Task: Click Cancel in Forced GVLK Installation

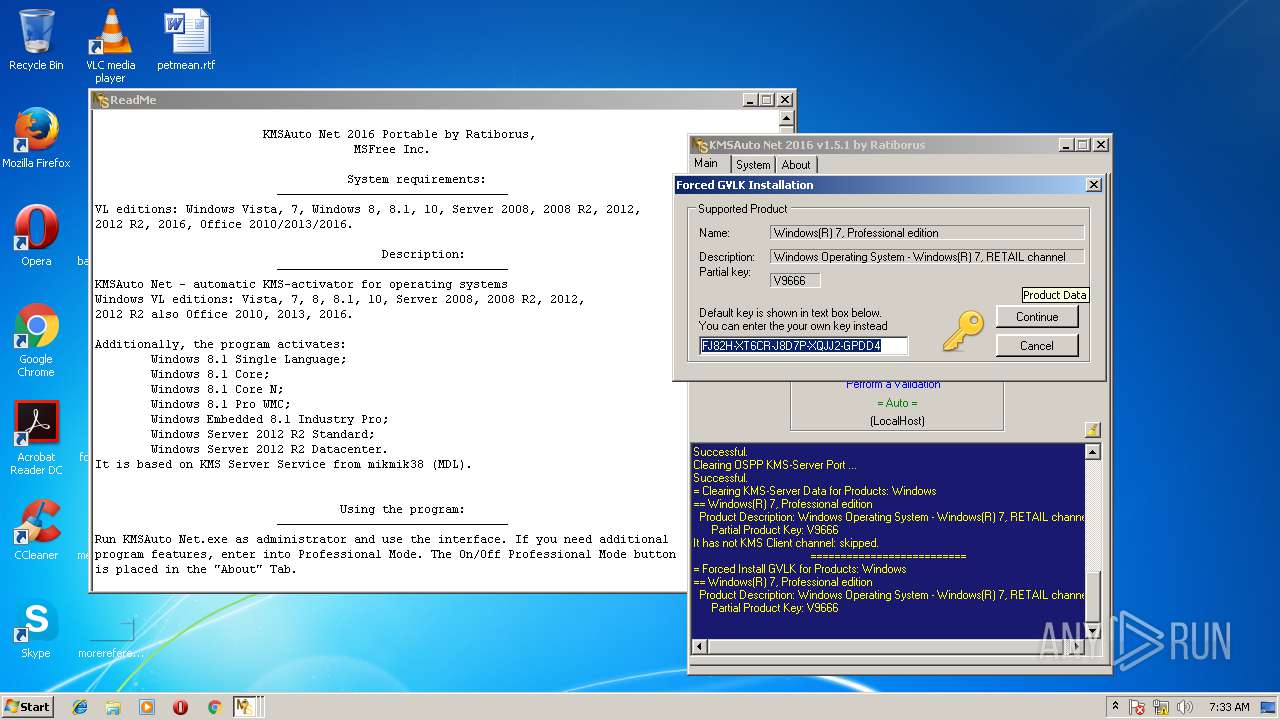Action: (x=1037, y=345)
